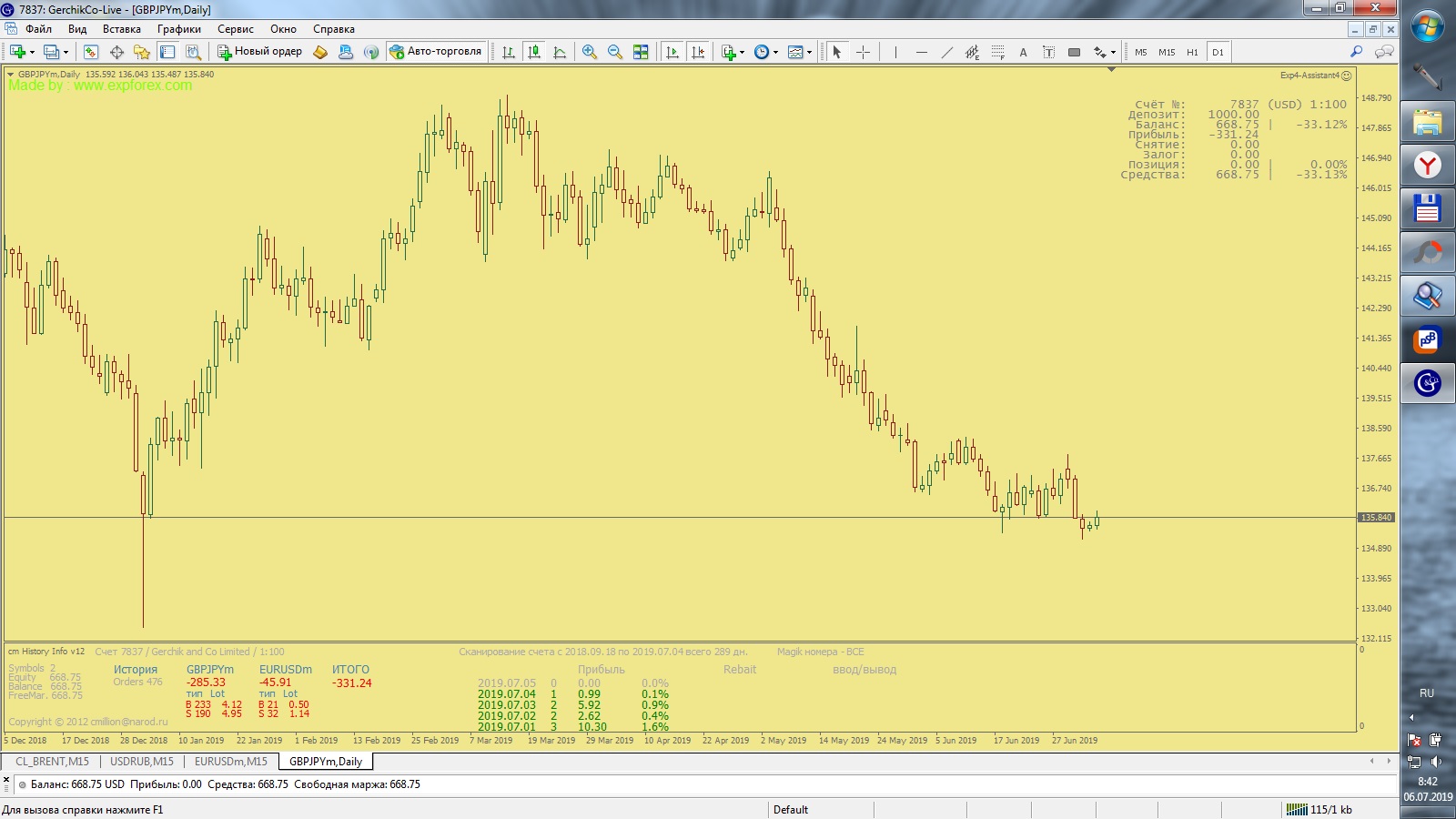Expand the Periods dropdown arrow
This screenshot has width=1456, height=819.
click(x=775, y=52)
